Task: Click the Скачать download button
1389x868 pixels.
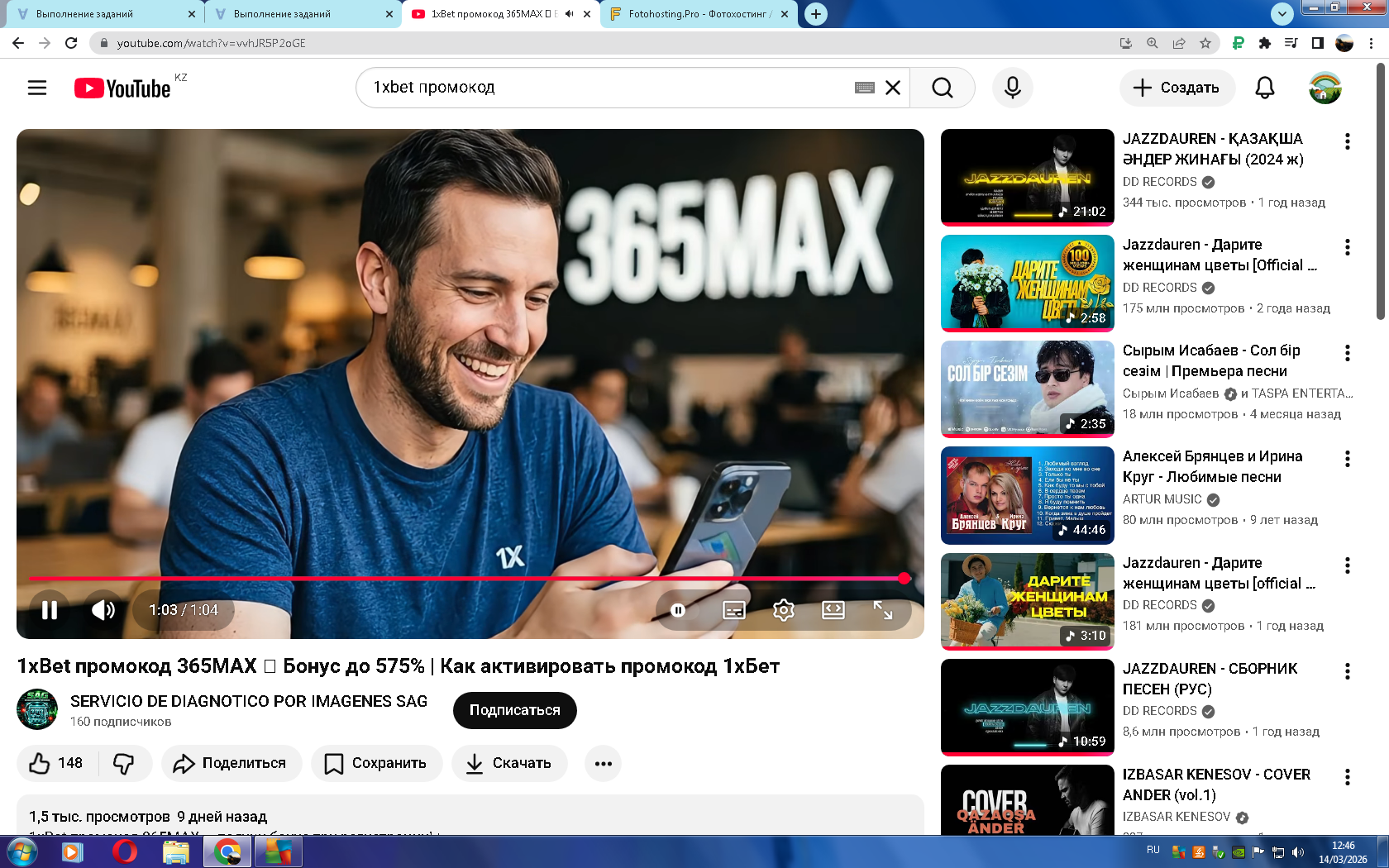Action: click(x=509, y=763)
